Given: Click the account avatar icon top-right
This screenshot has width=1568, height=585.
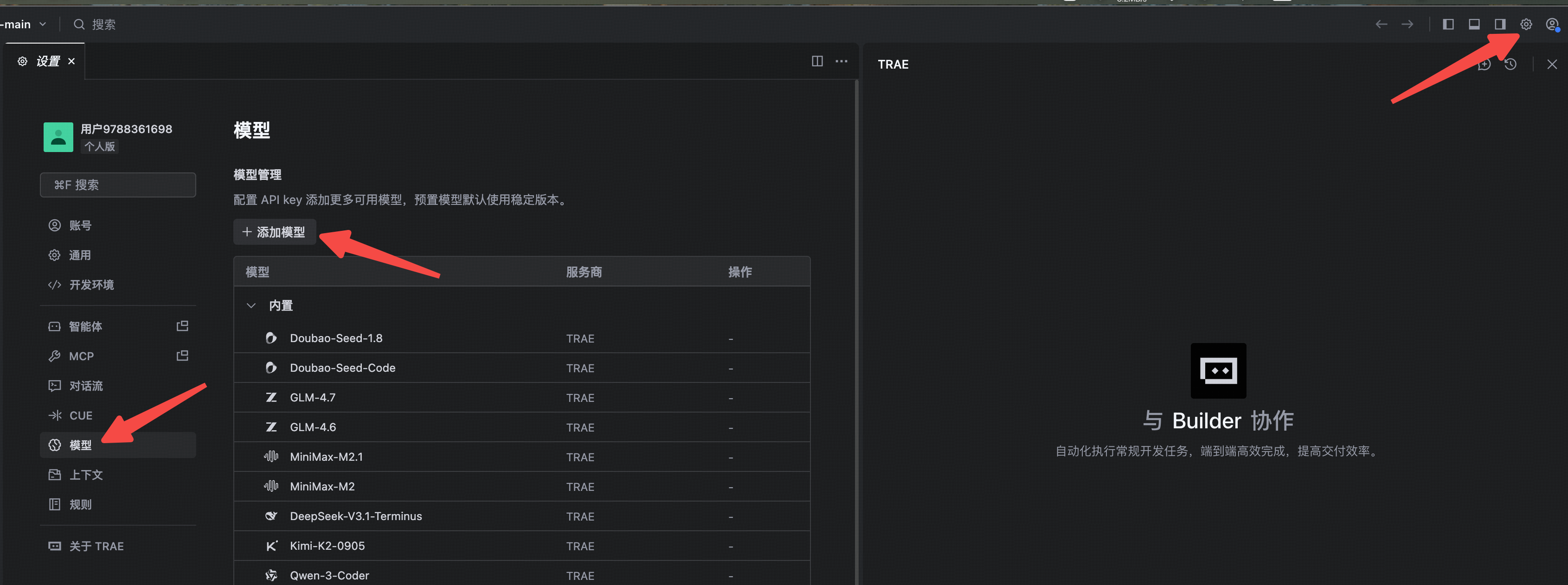Looking at the screenshot, I should pos(1552,24).
